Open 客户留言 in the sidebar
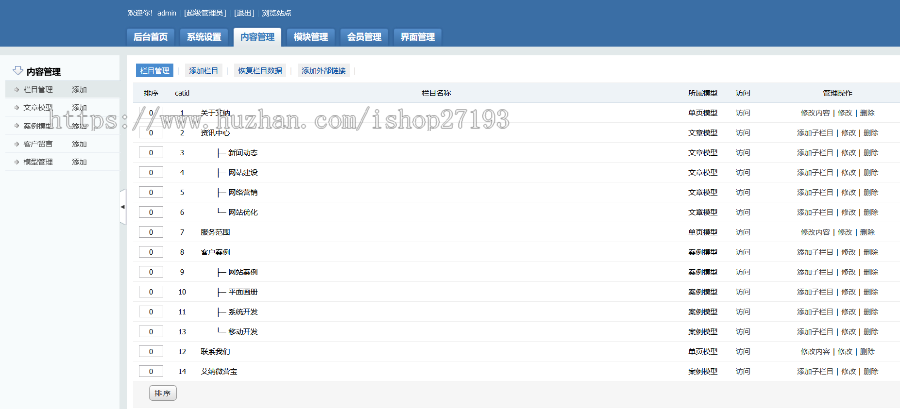The image size is (900, 409). (38, 144)
